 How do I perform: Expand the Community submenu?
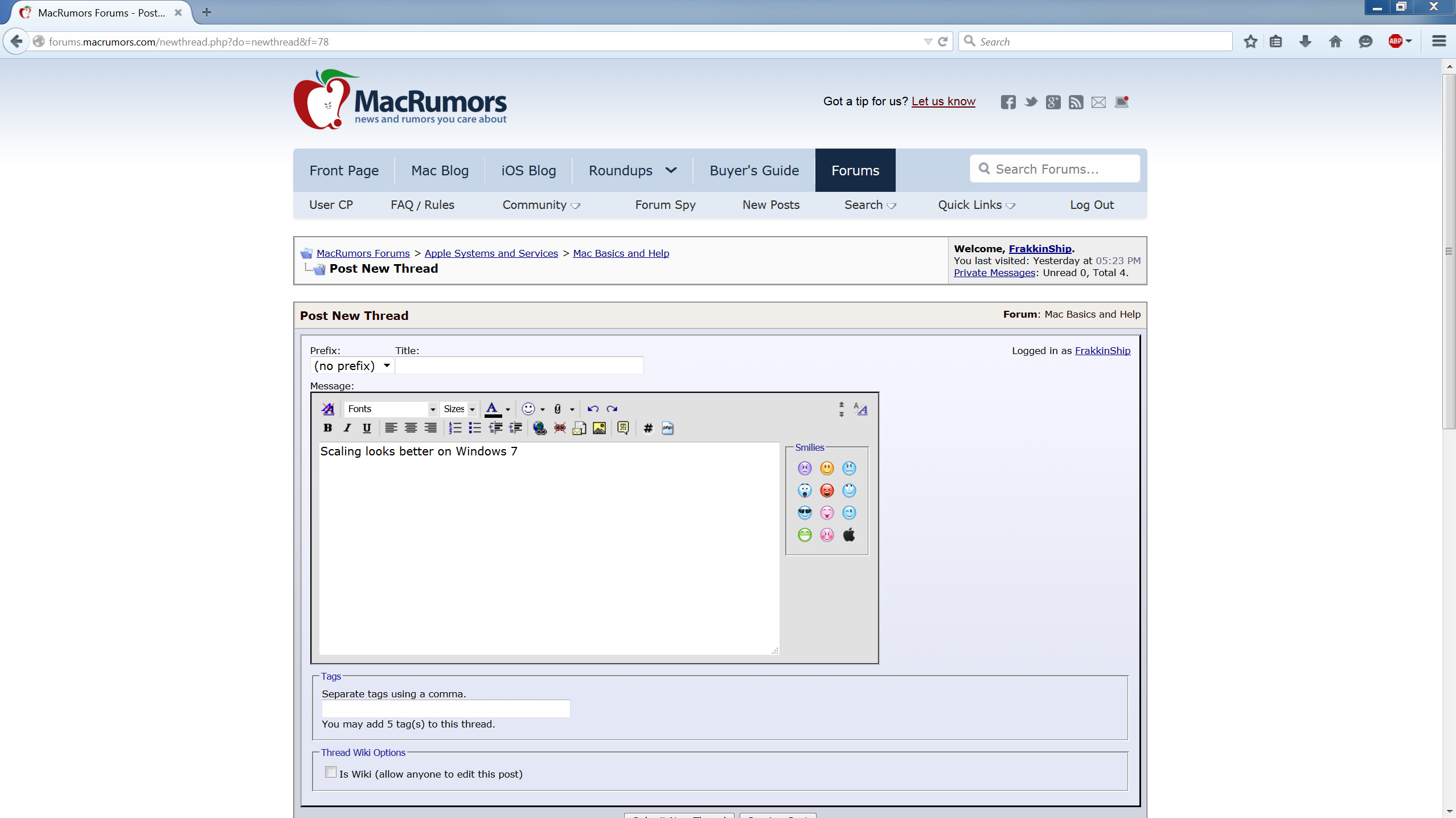point(541,205)
